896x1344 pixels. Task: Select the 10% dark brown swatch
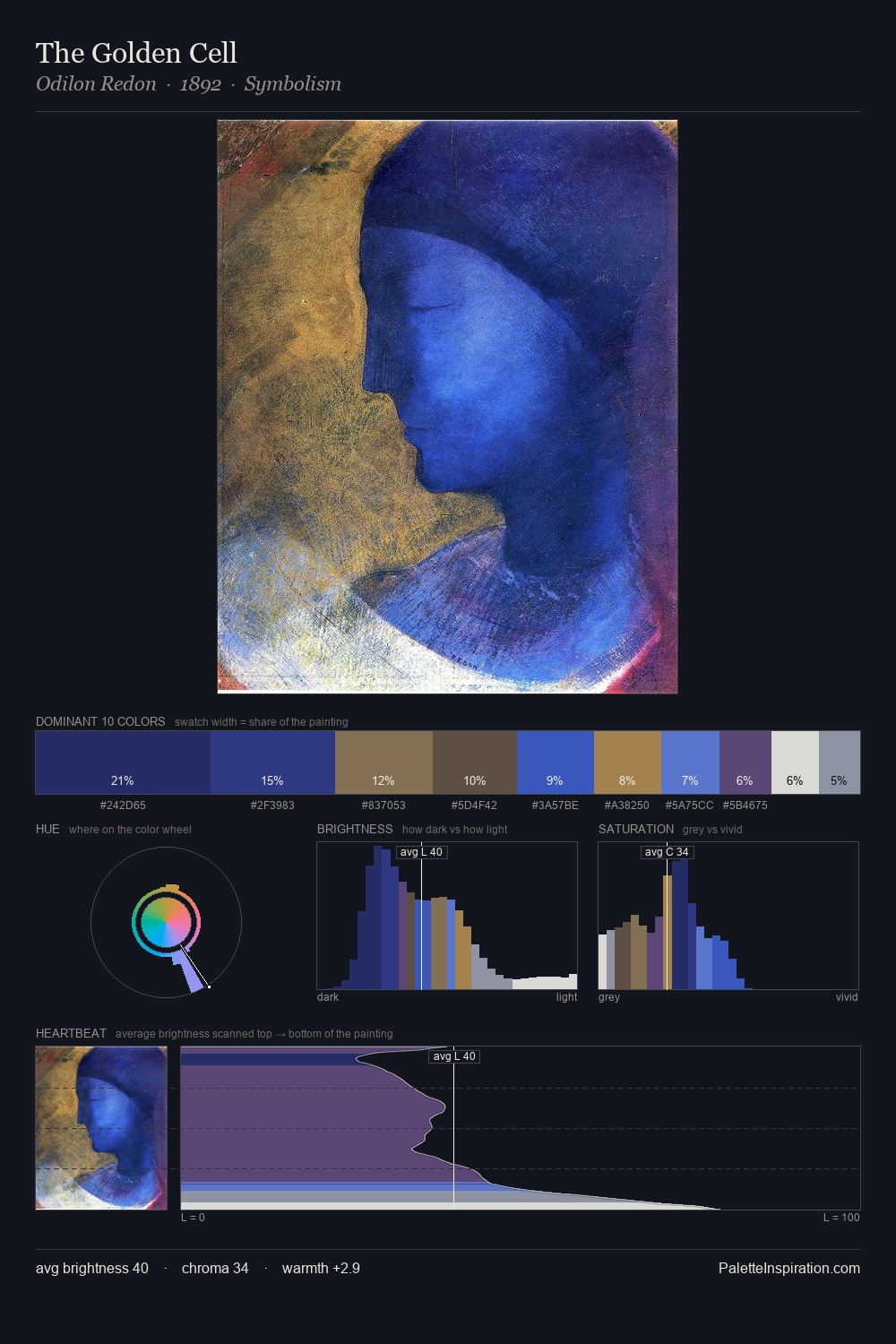tap(475, 762)
